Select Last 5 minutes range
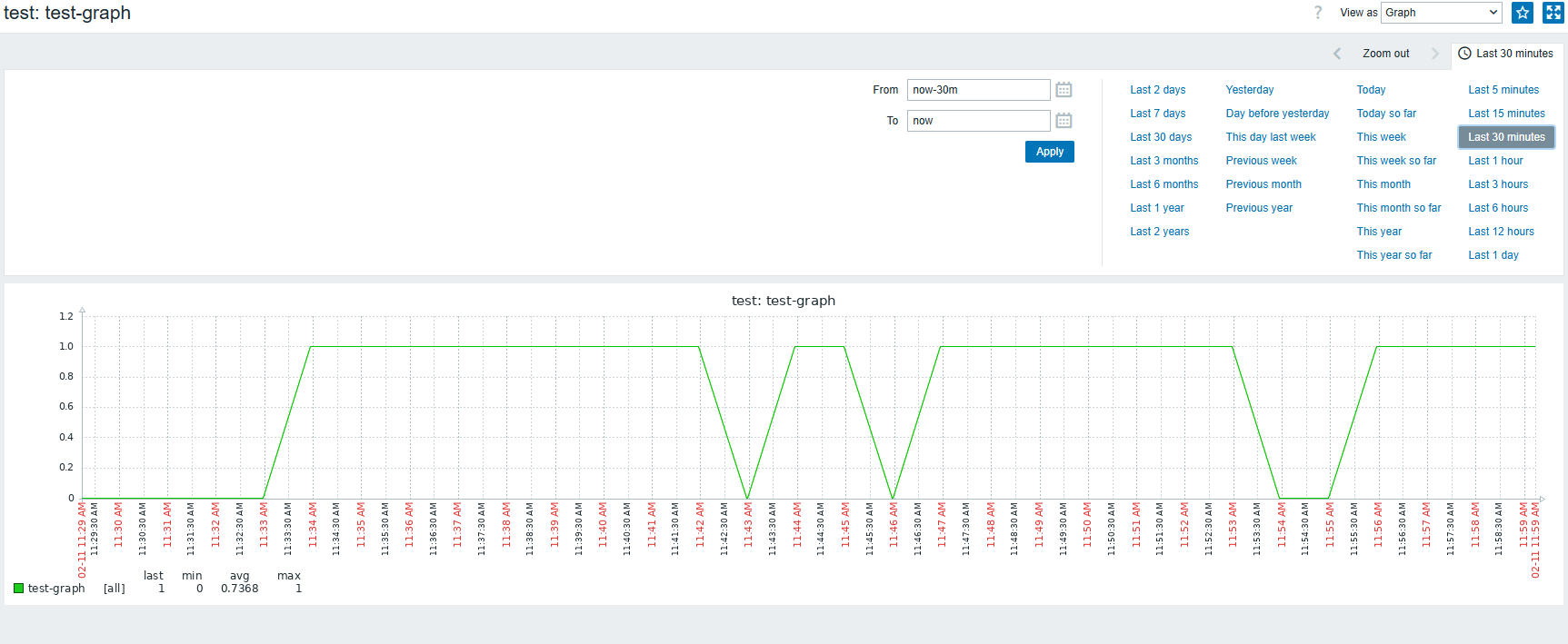Screen dimensions: 1568x644 click(x=1503, y=90)
